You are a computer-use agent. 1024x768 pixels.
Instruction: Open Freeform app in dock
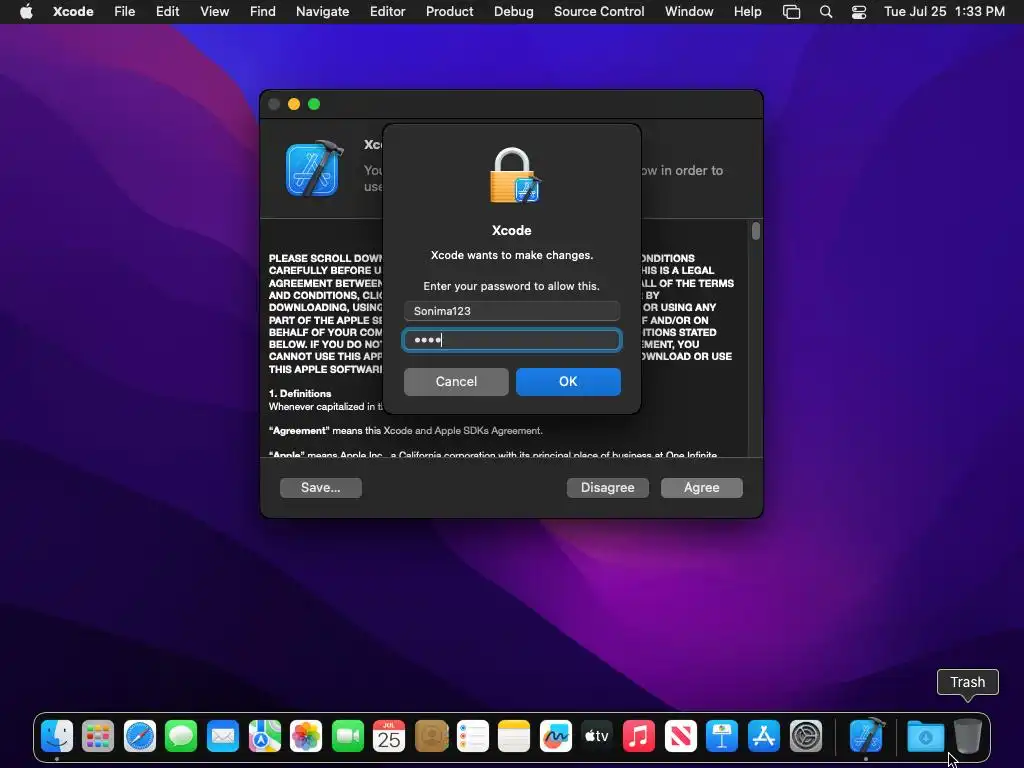click(x=556, y=736)
